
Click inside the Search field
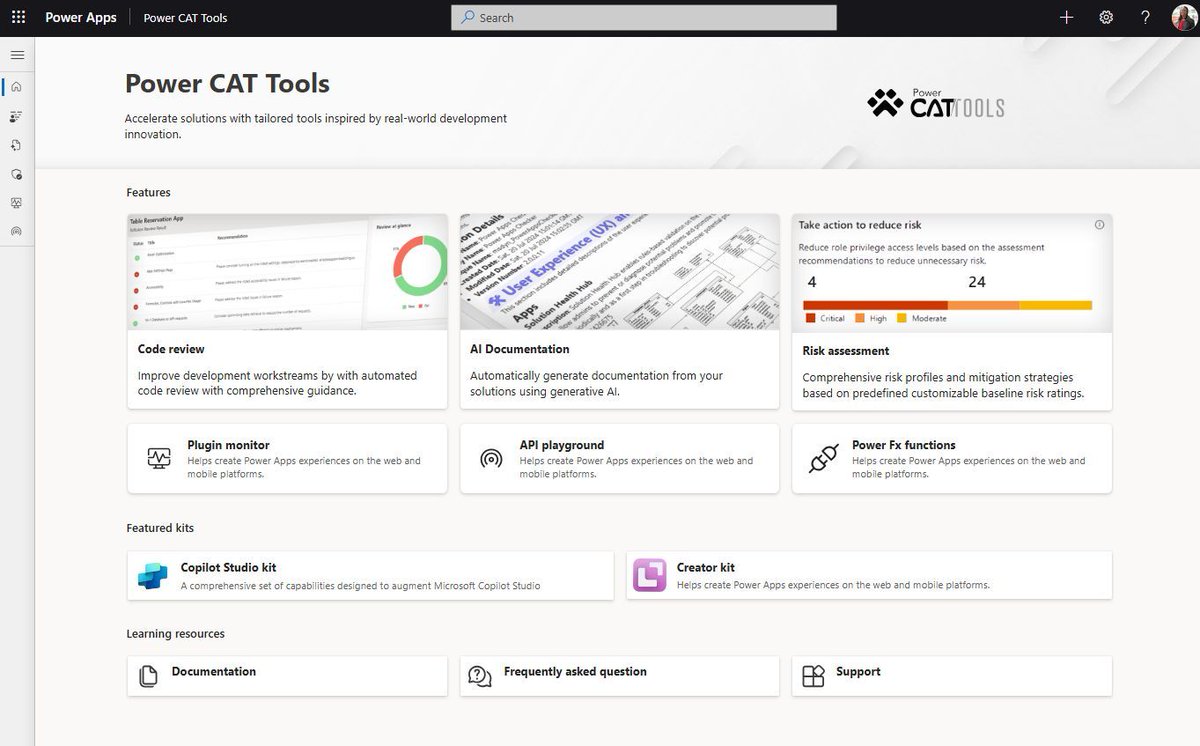(x=643, y=17)
